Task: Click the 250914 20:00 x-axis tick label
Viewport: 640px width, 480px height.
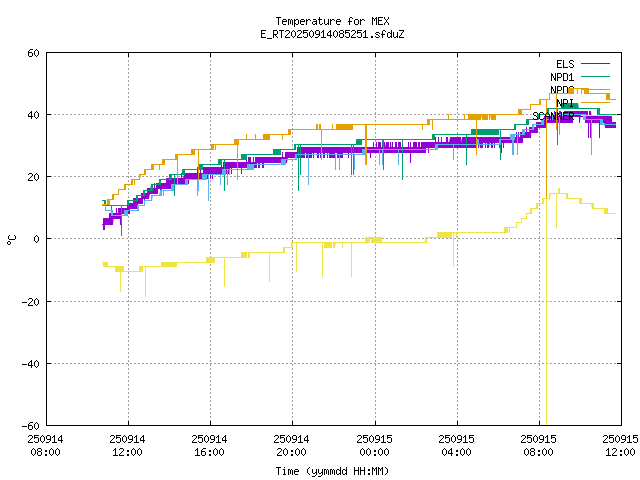Action: coord(291,445)
